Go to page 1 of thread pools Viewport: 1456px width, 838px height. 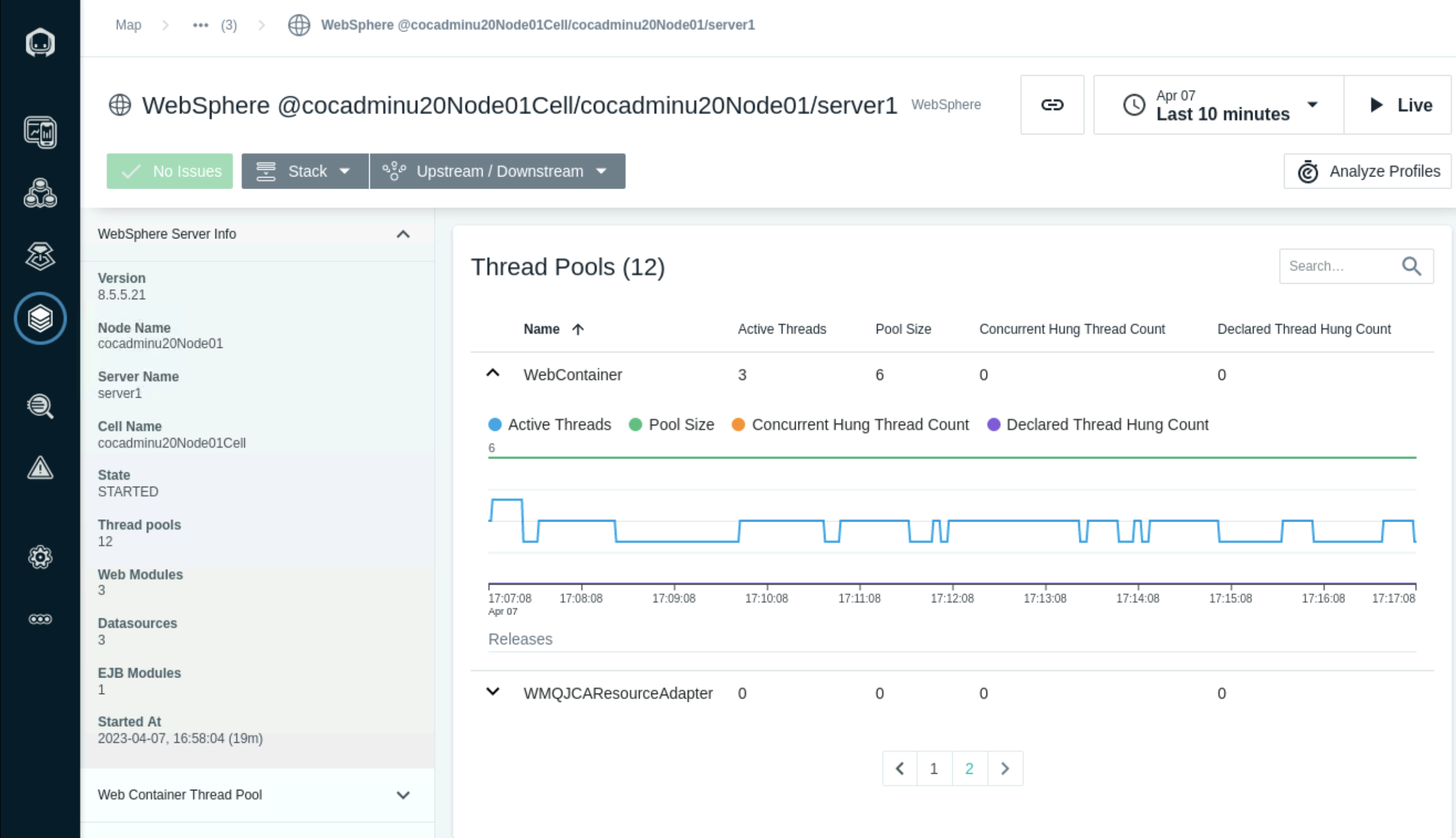(x=934, y=769)
